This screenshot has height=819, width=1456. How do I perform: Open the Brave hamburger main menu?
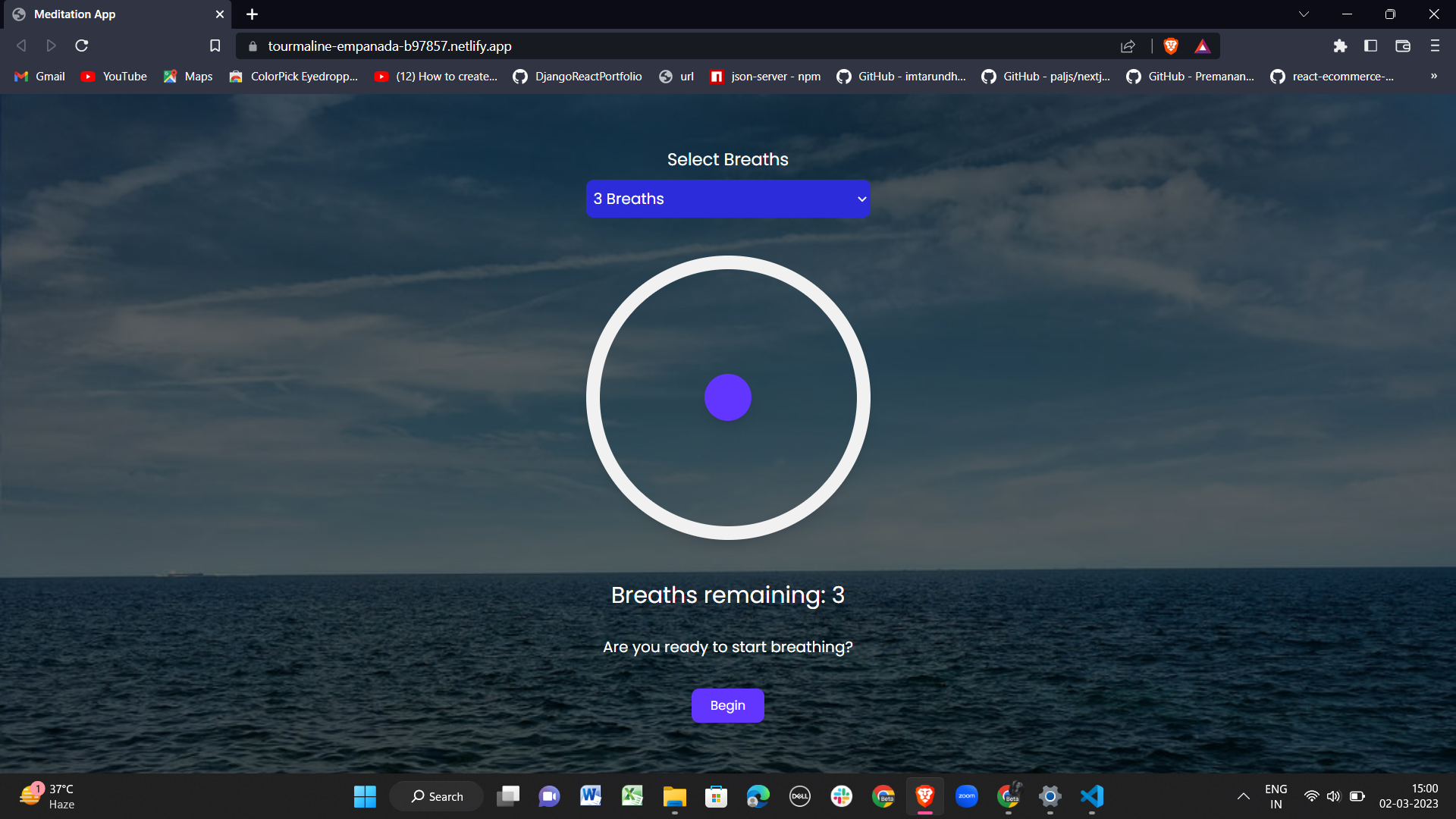(x=1434, y=46)
